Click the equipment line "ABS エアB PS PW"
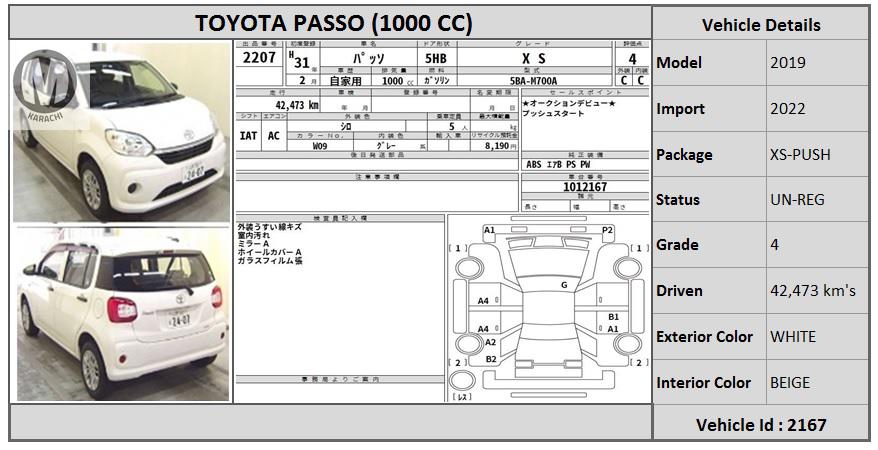The width and height of the screenshot is (878, 450). (558, 165)
